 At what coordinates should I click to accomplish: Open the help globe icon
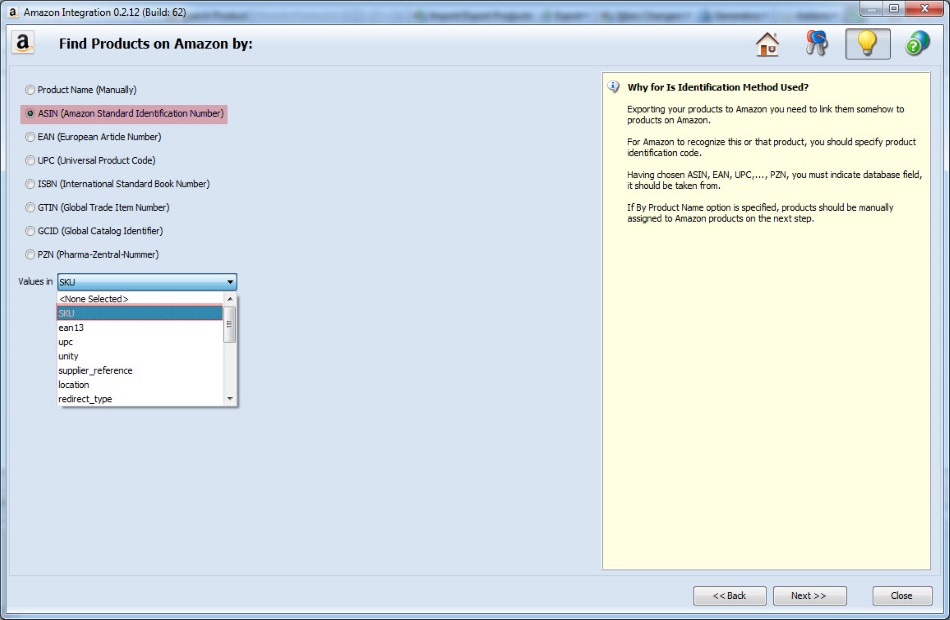coord(917,44)
